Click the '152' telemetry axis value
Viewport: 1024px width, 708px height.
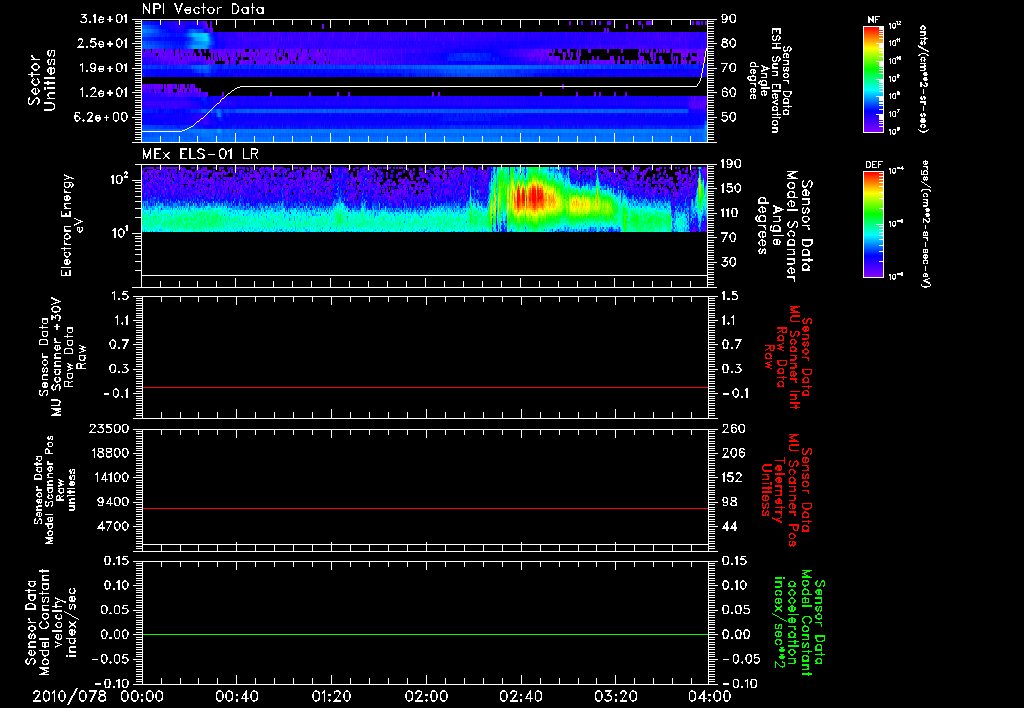pyautogui.click(x=732, y=477)
